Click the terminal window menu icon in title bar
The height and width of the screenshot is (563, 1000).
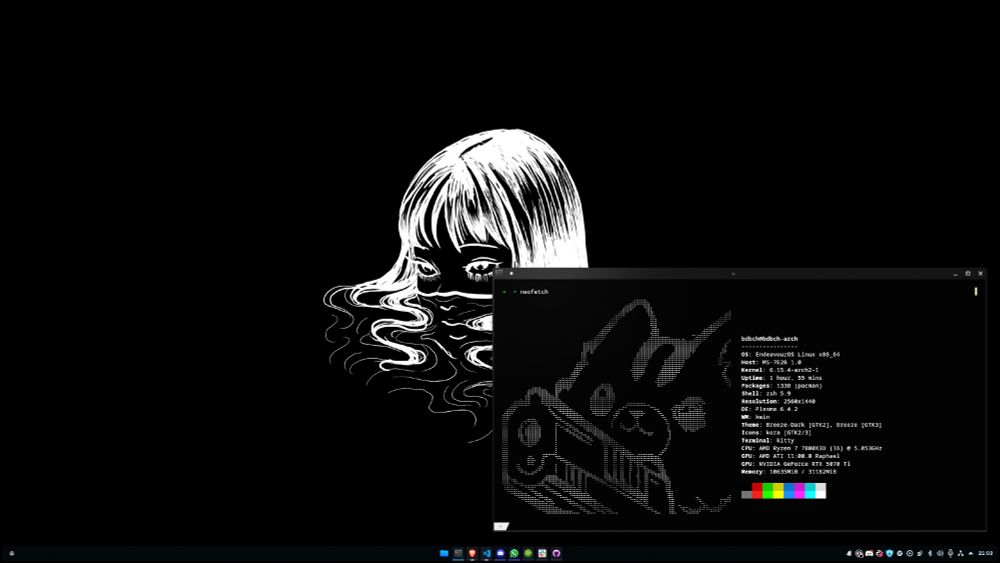pos(499,273)
